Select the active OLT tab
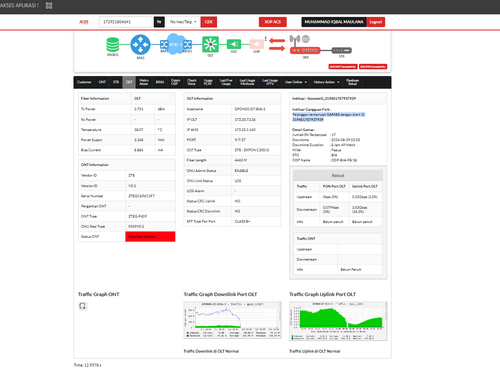The image size is (500, 370). click(x=129, y=82)
